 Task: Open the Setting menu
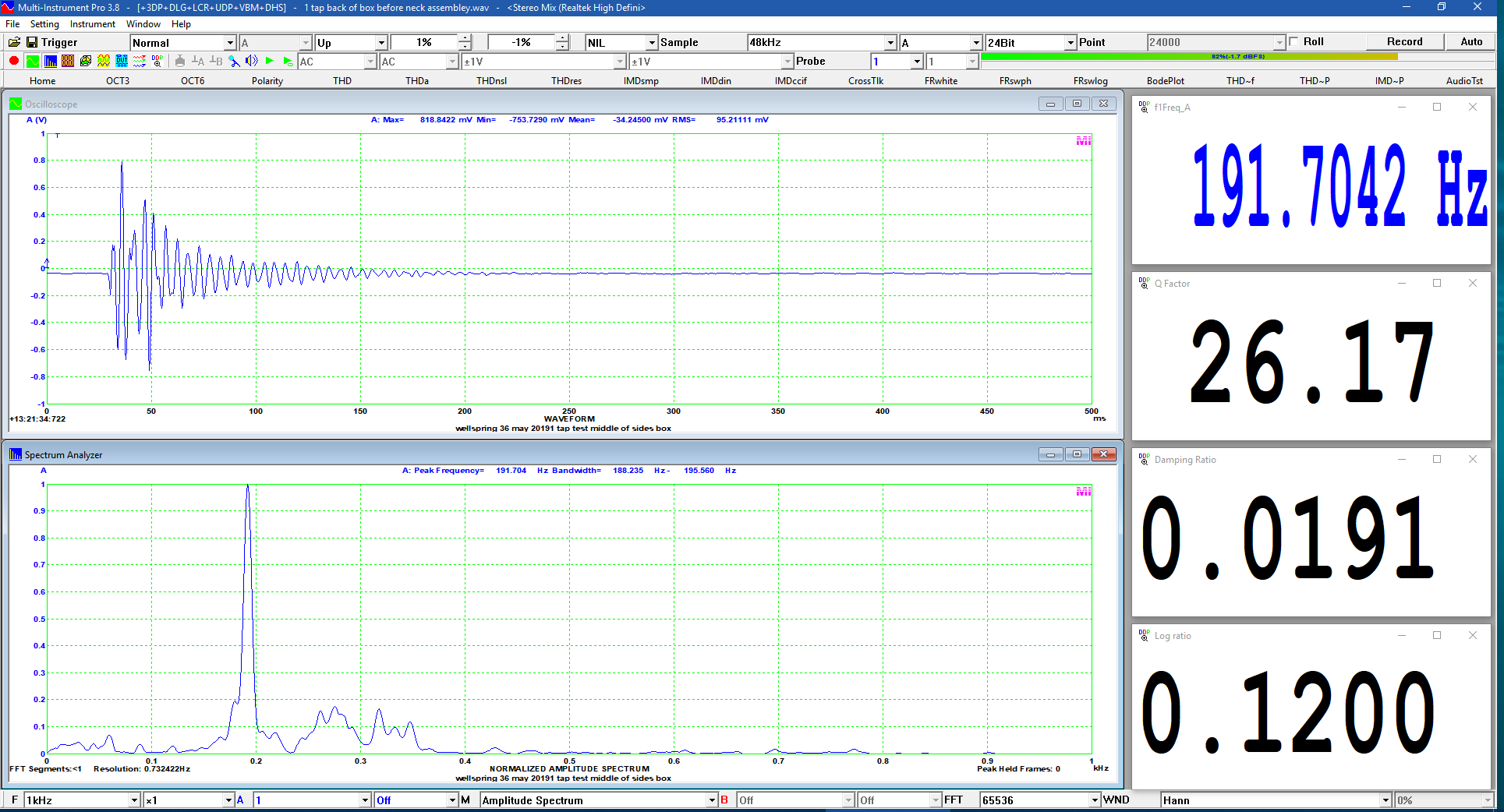pos(44,24)
